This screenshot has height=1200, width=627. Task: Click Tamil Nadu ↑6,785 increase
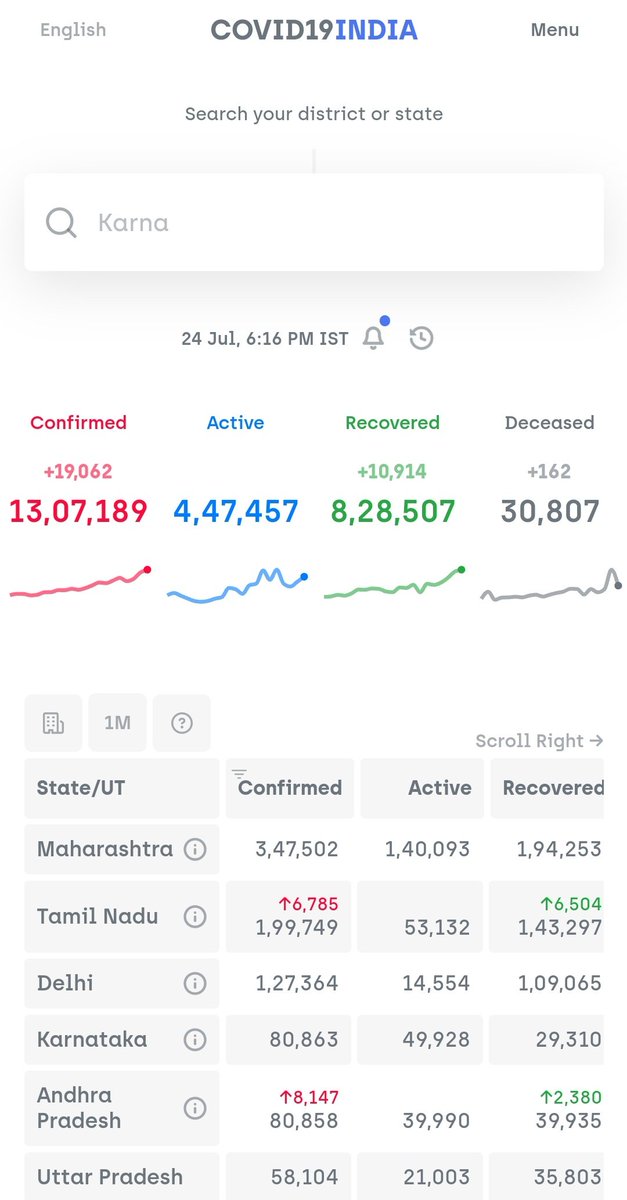(309, 904)
